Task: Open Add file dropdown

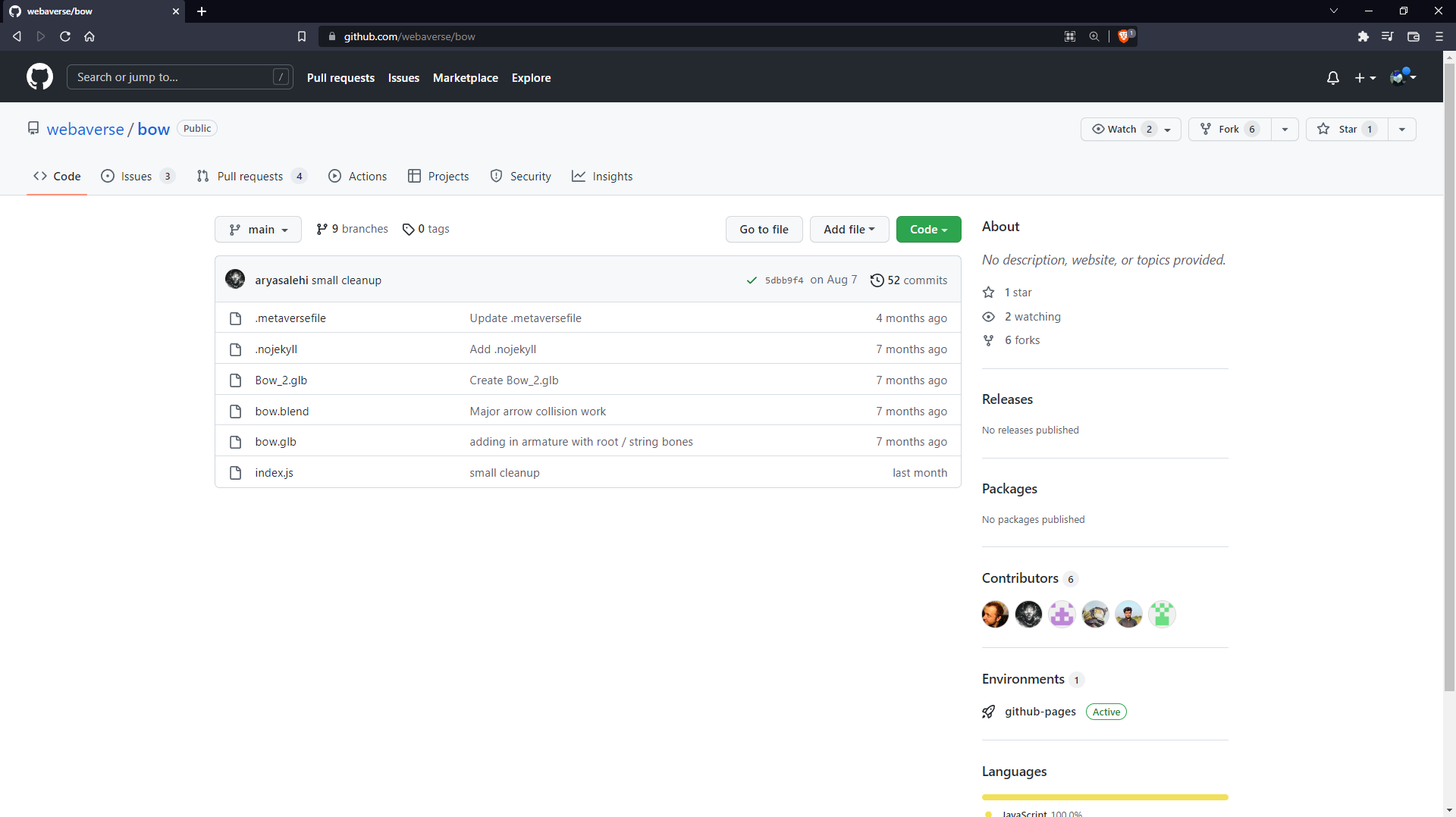Action: 849,230
